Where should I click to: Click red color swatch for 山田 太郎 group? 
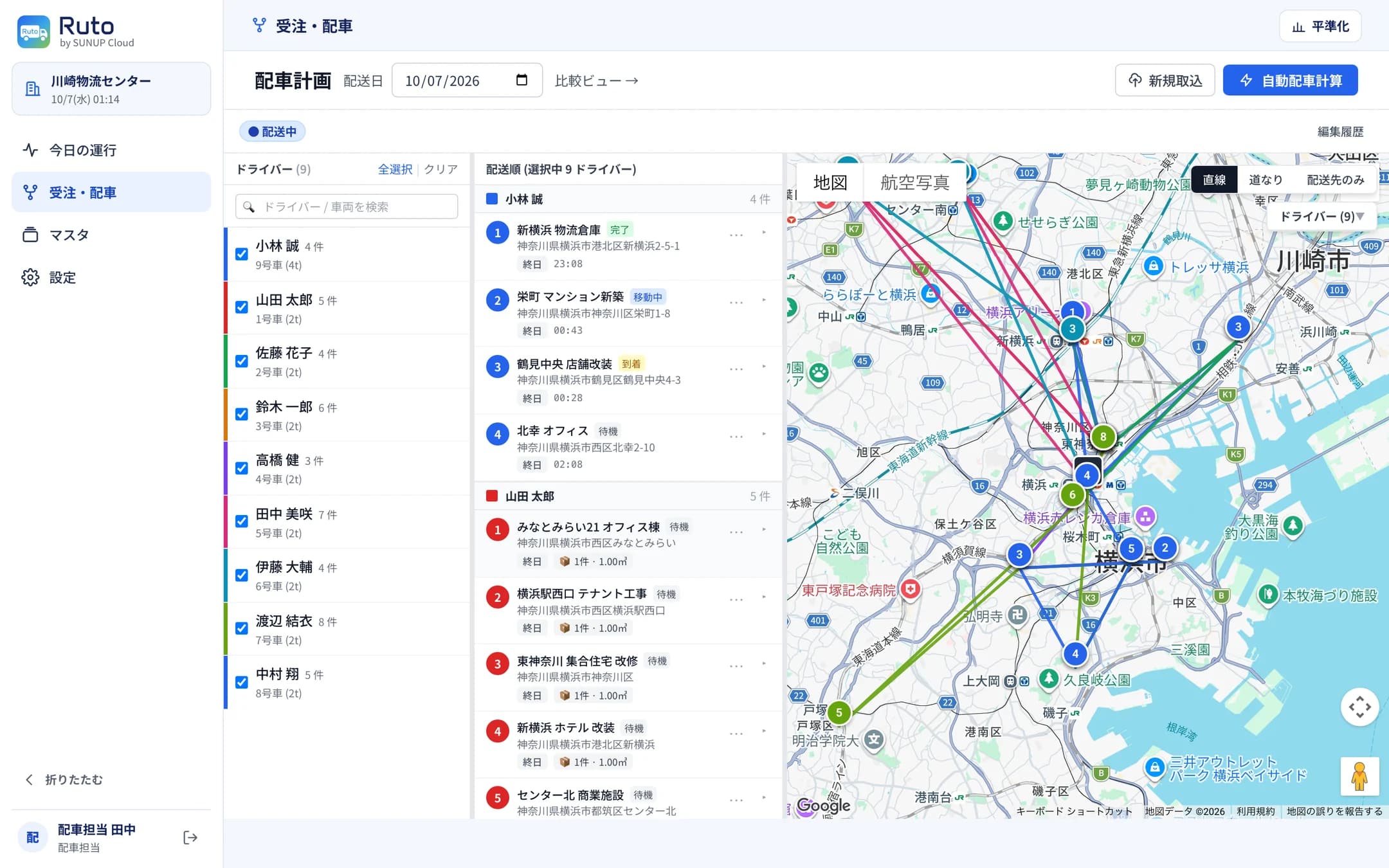[x=492, y=496]
